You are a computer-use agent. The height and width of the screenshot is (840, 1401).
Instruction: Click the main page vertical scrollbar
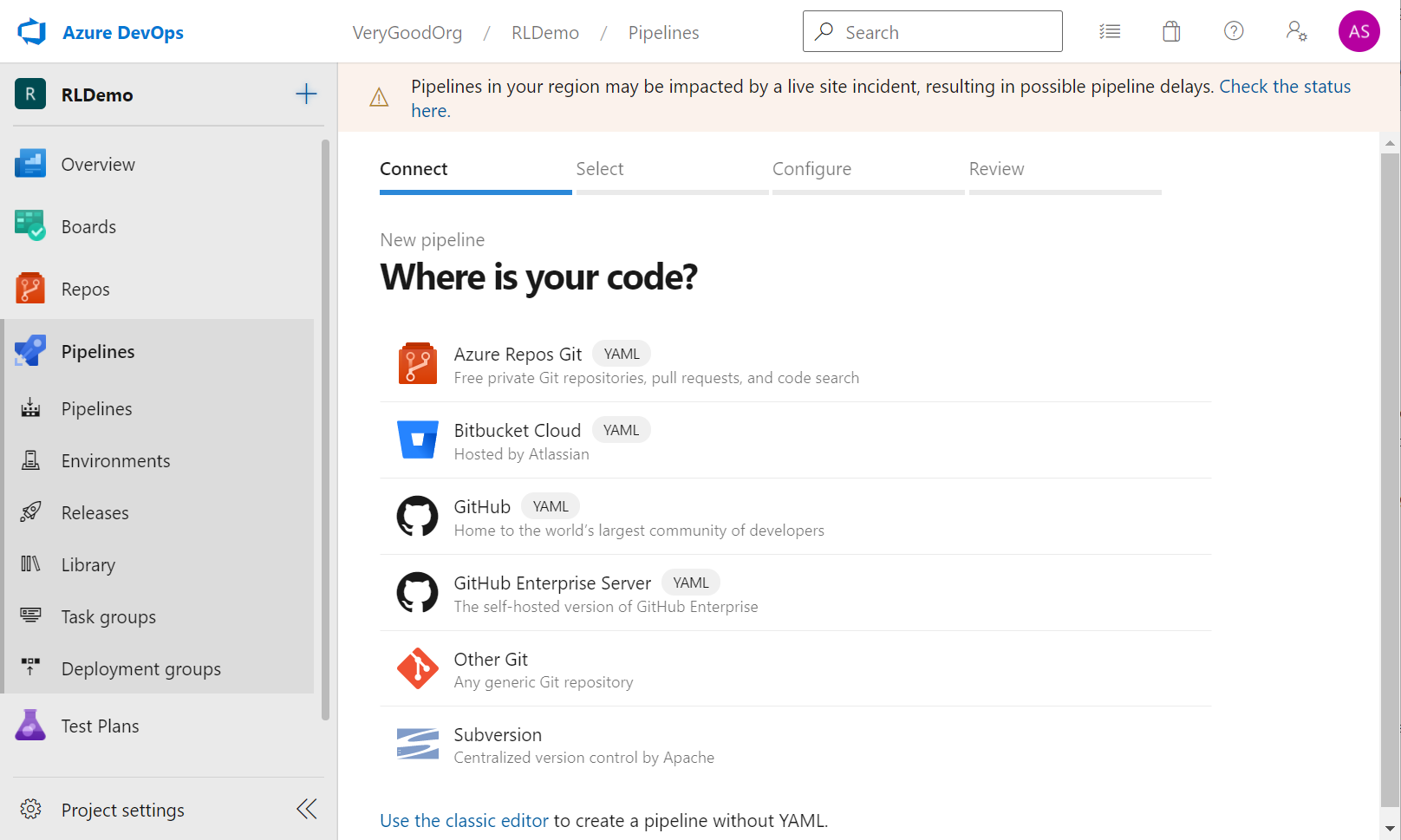point(1390,479)
